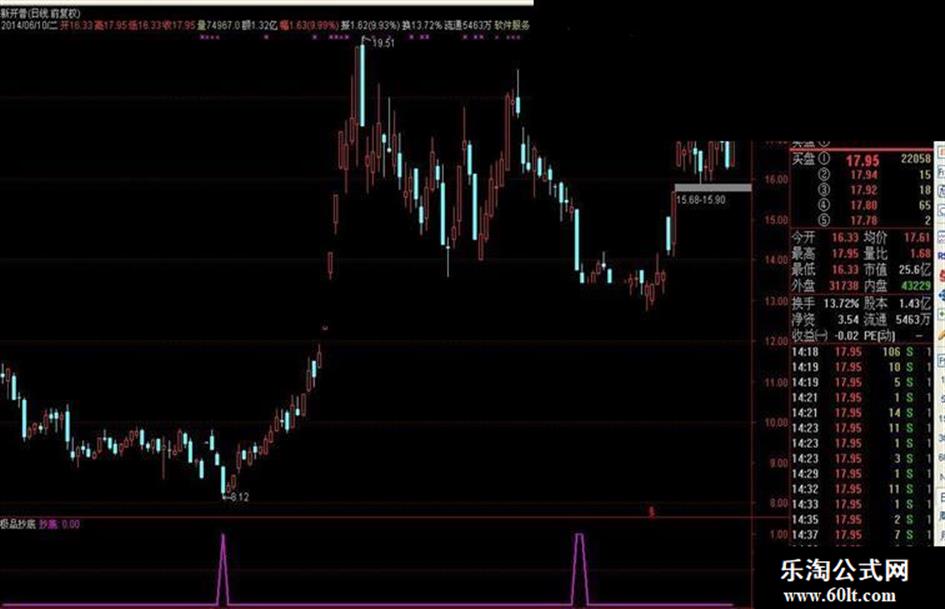Click bid price 17.92
This screenshot has height=609, width=945.
click(864, 190)
